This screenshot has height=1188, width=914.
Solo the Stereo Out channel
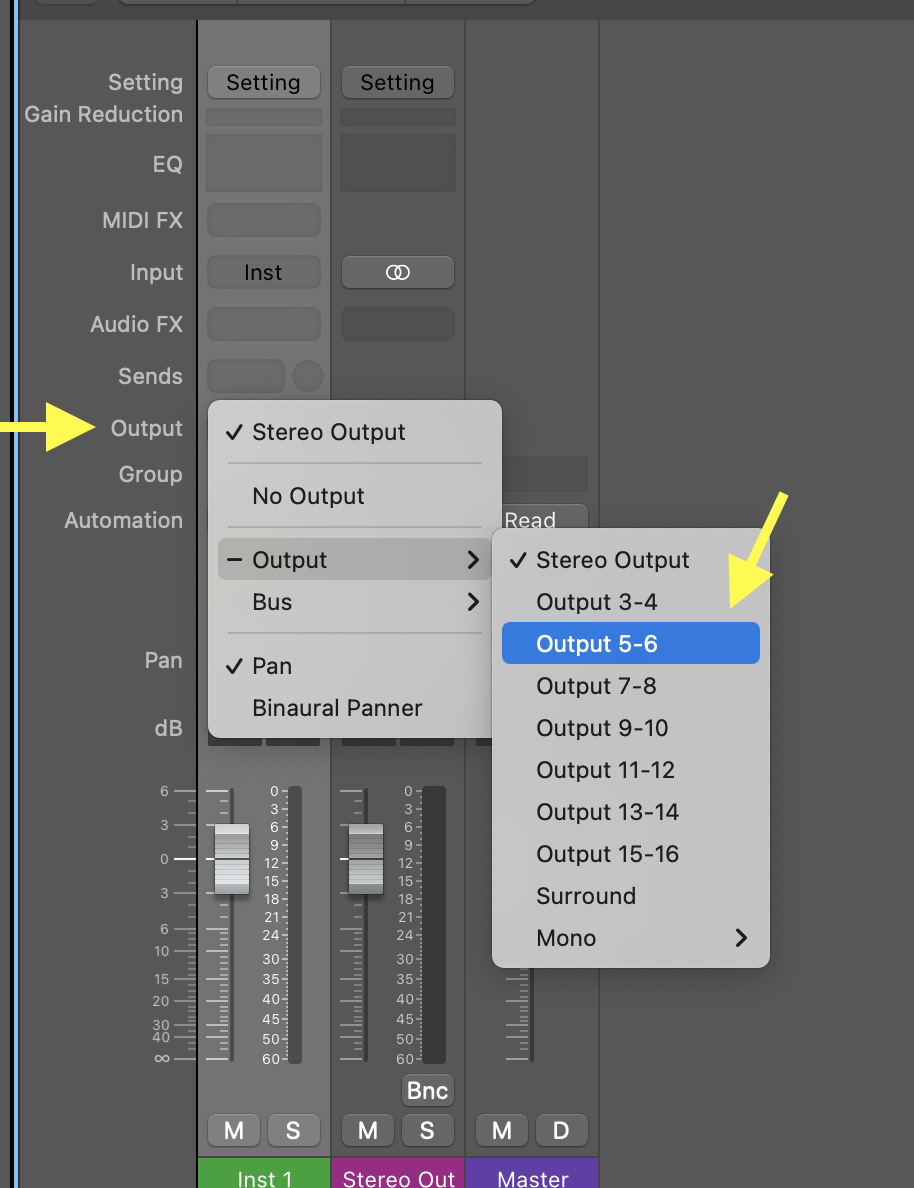point(427,1130)
